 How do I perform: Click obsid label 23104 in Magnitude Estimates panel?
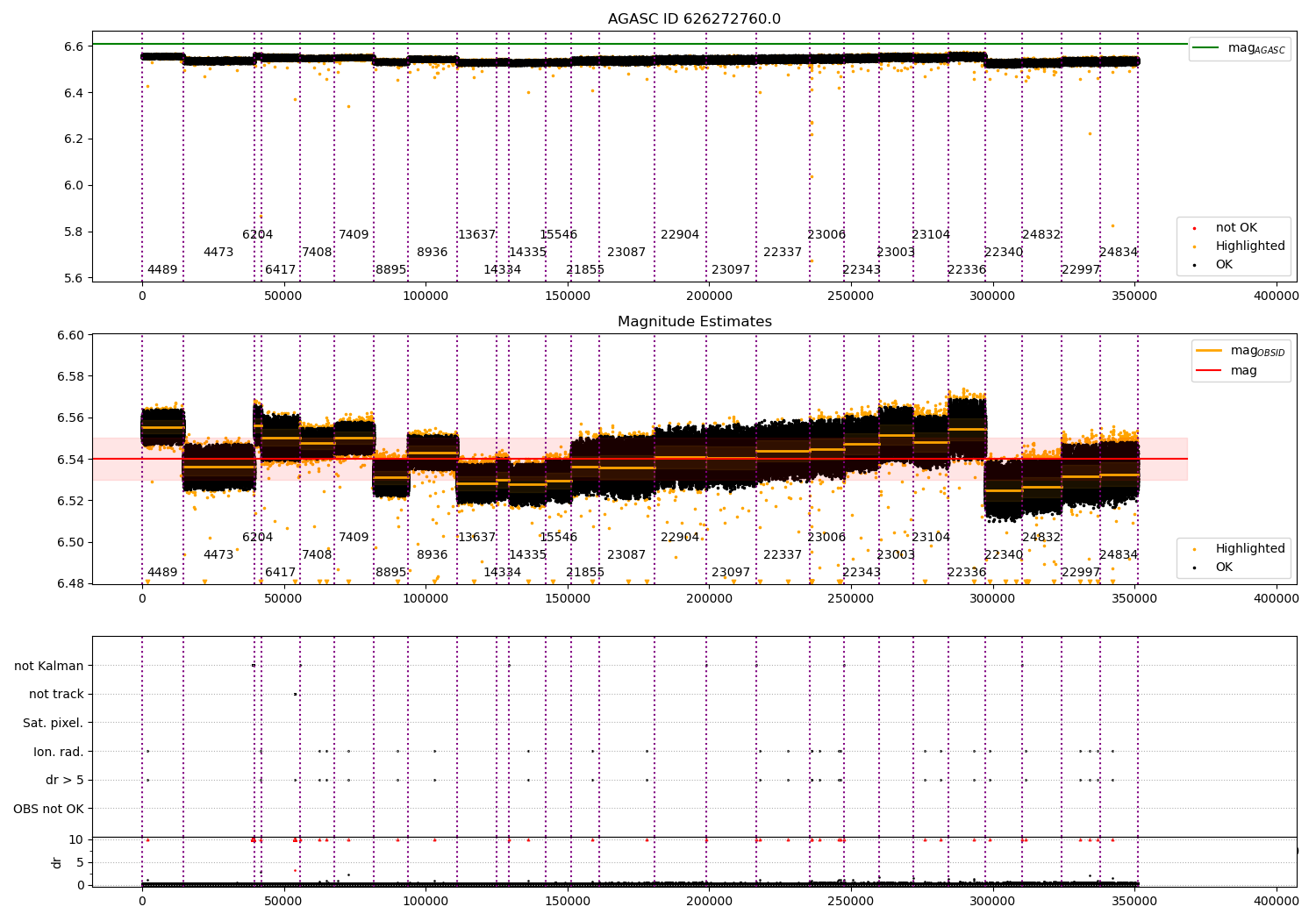click(x=931, y=538)
